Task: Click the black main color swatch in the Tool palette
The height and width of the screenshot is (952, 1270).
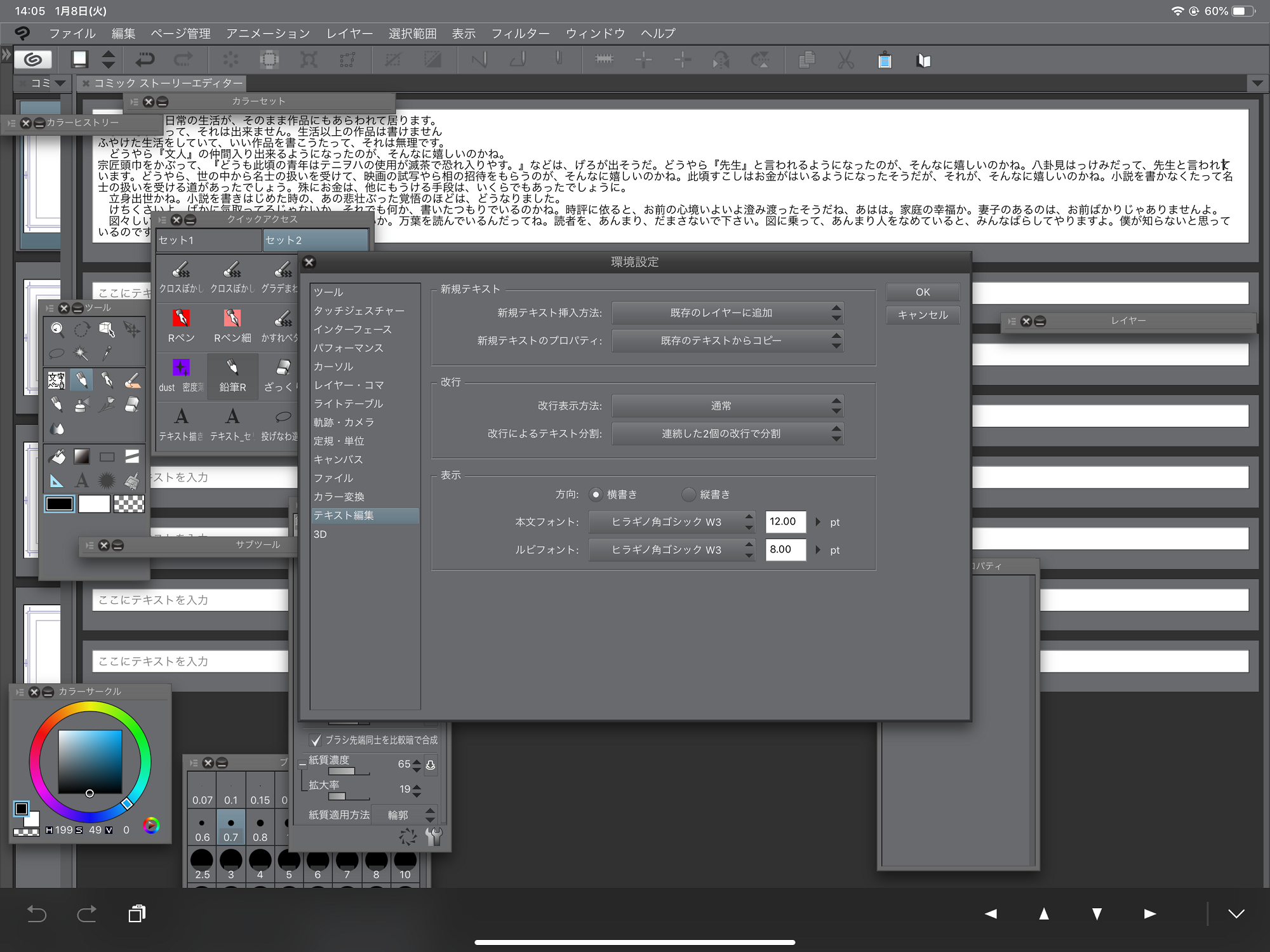Action: pos(60,504)
